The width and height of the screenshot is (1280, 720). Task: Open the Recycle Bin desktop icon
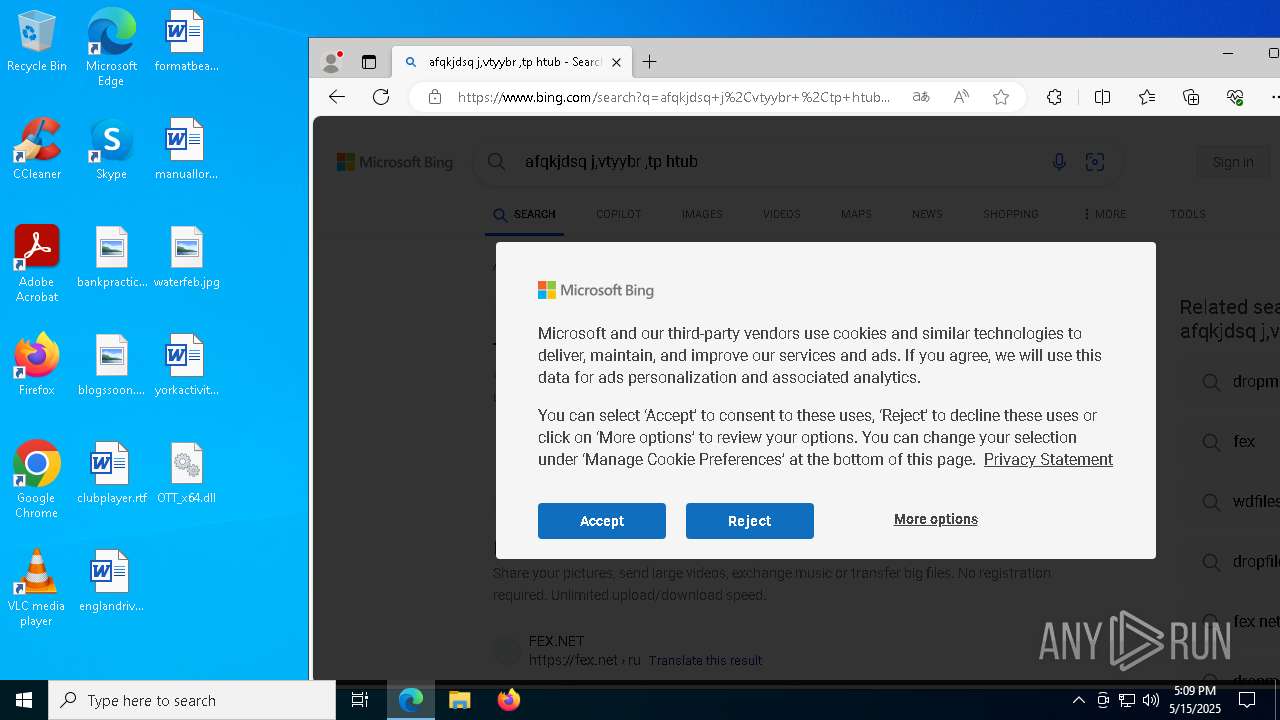pos(37,41)
